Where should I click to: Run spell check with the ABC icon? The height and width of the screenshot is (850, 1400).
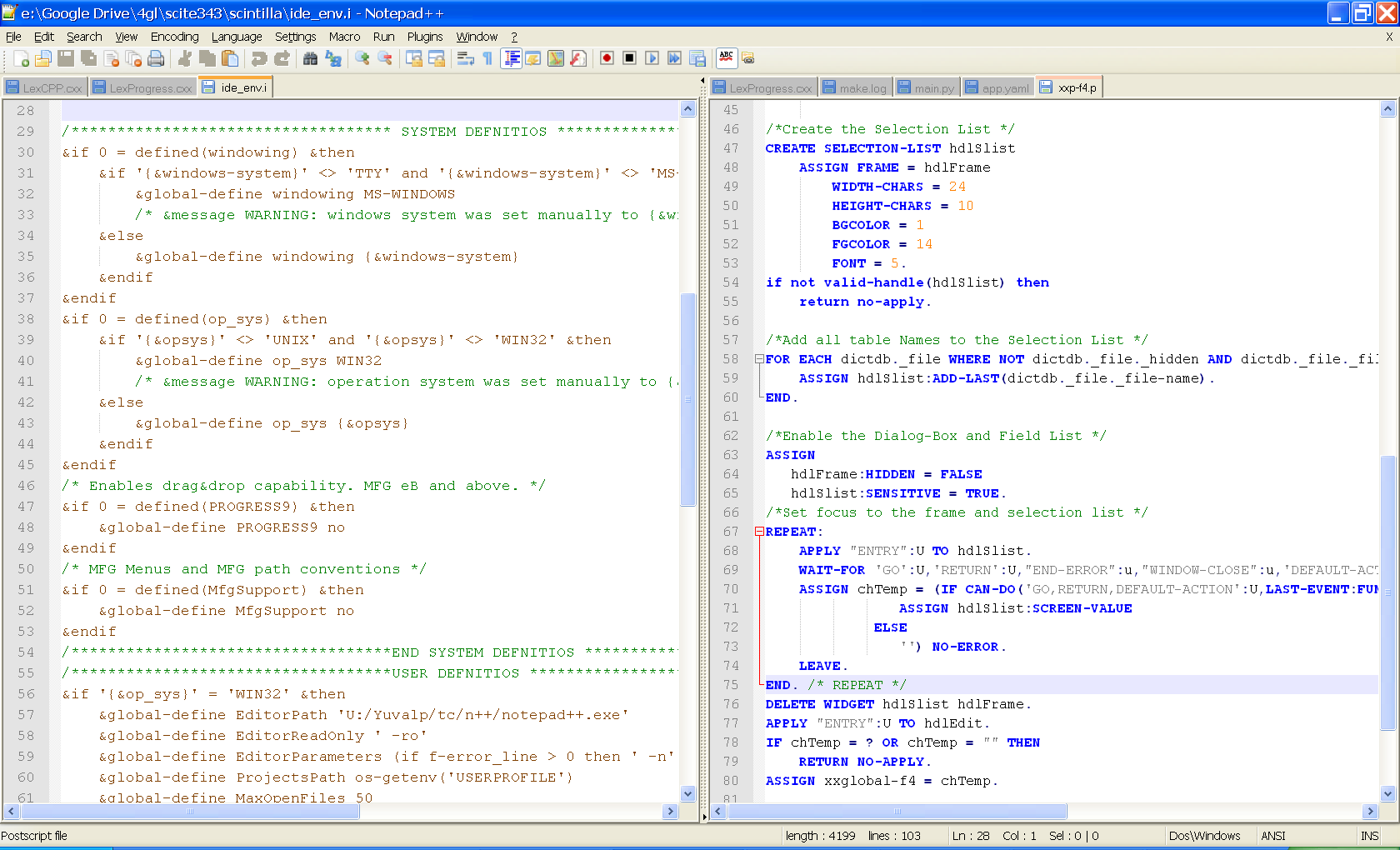coord(726,58)
